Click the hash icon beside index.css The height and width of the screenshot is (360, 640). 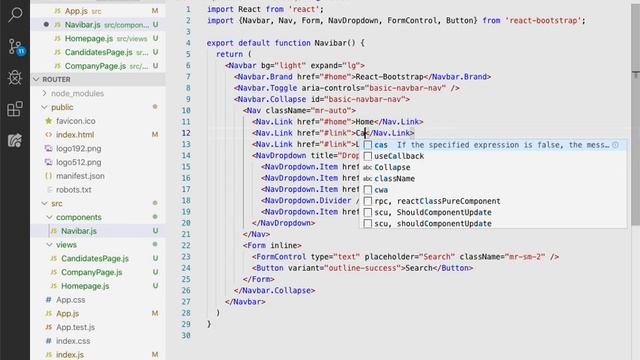[x=49, y=341]
